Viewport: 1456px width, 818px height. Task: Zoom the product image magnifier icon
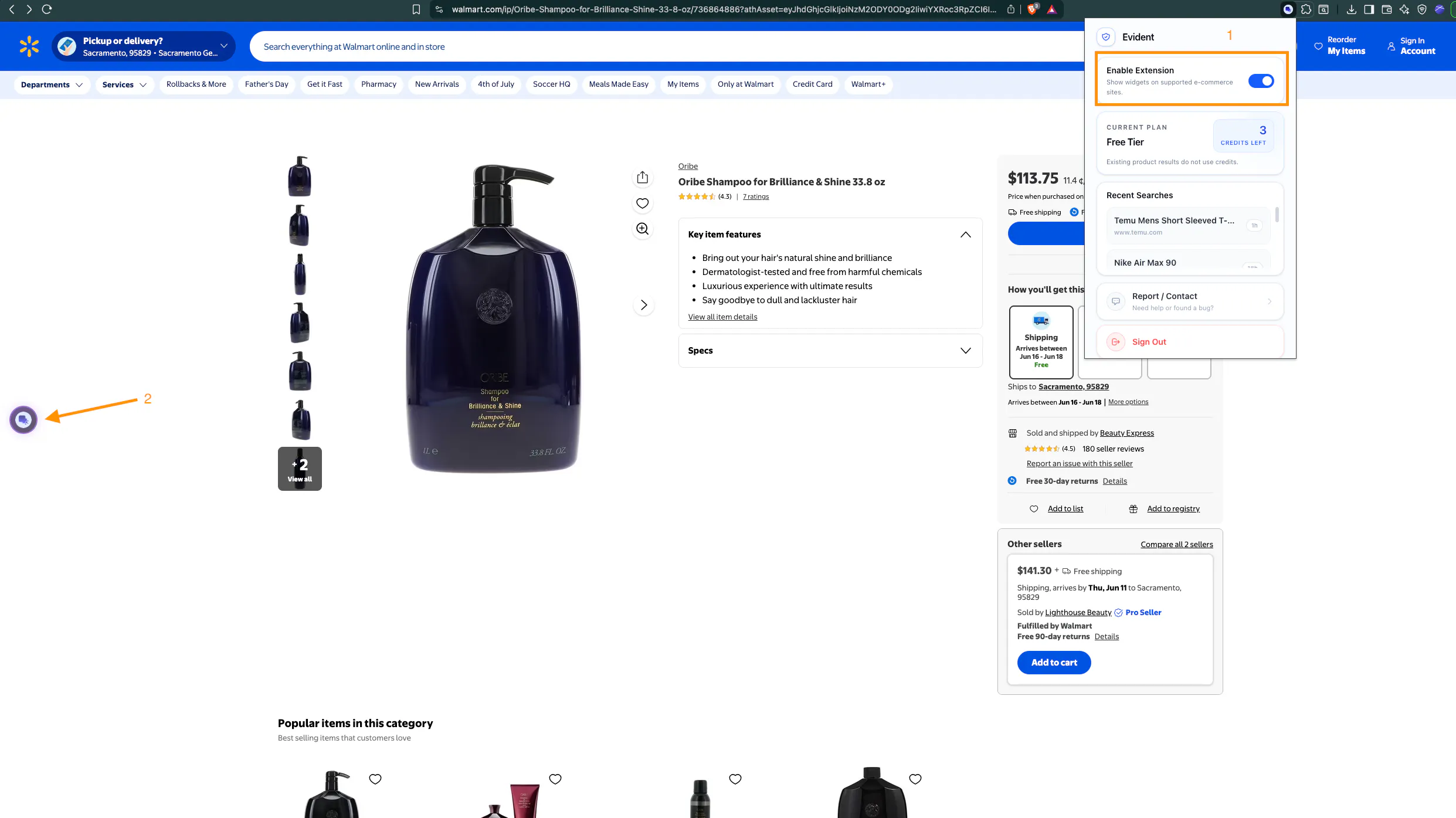tap(643, 229)
